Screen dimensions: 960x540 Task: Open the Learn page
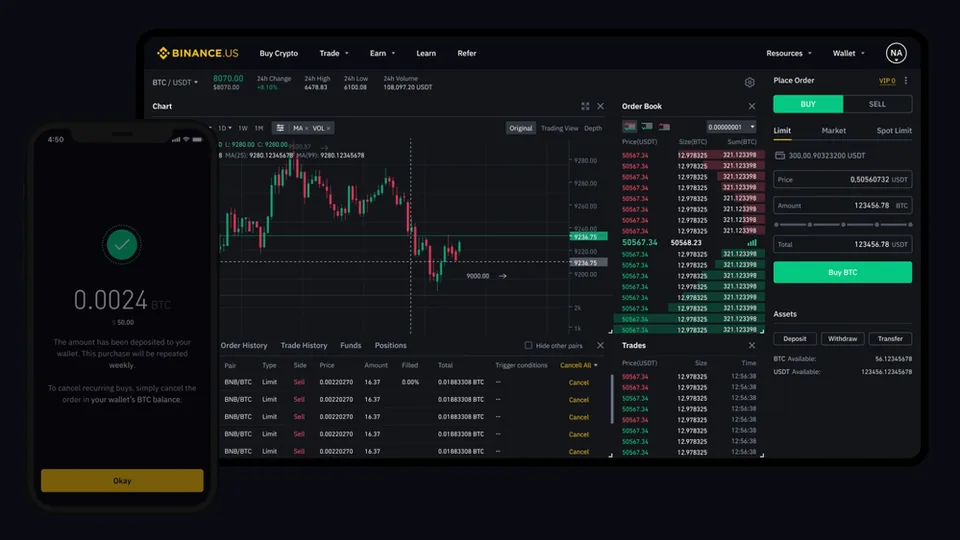(426, 53)
